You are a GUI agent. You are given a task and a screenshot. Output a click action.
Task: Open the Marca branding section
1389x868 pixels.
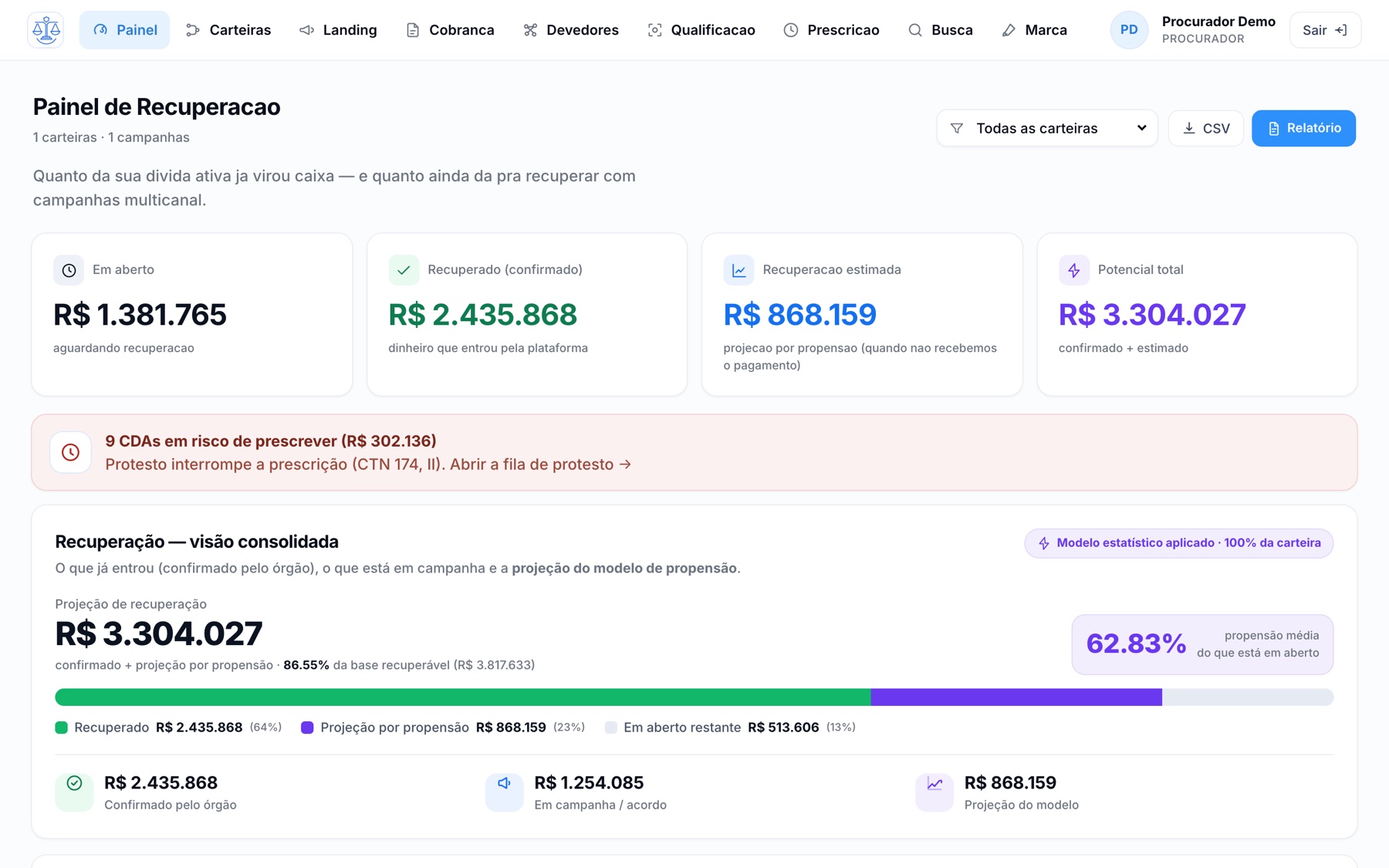click(x=1034, y=30)
